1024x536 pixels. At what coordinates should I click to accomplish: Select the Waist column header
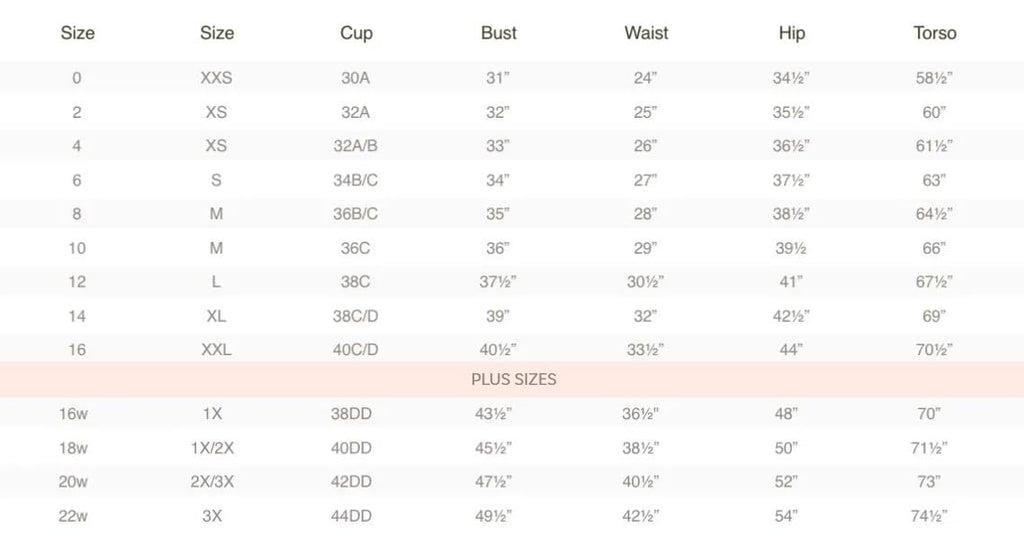[646, 33]
